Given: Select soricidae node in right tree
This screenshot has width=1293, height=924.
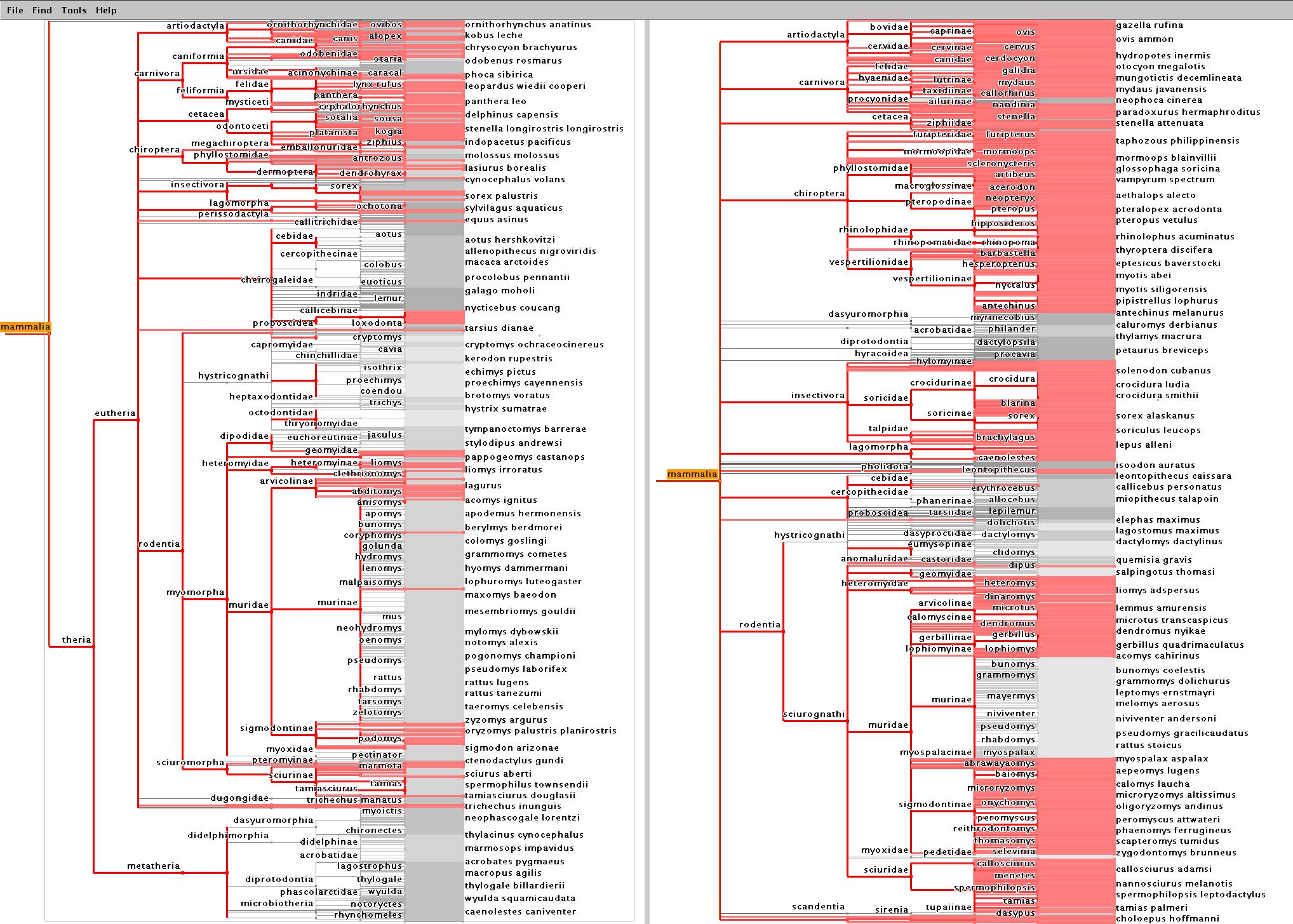Looking at the screenshot, I should pos(886,398).
